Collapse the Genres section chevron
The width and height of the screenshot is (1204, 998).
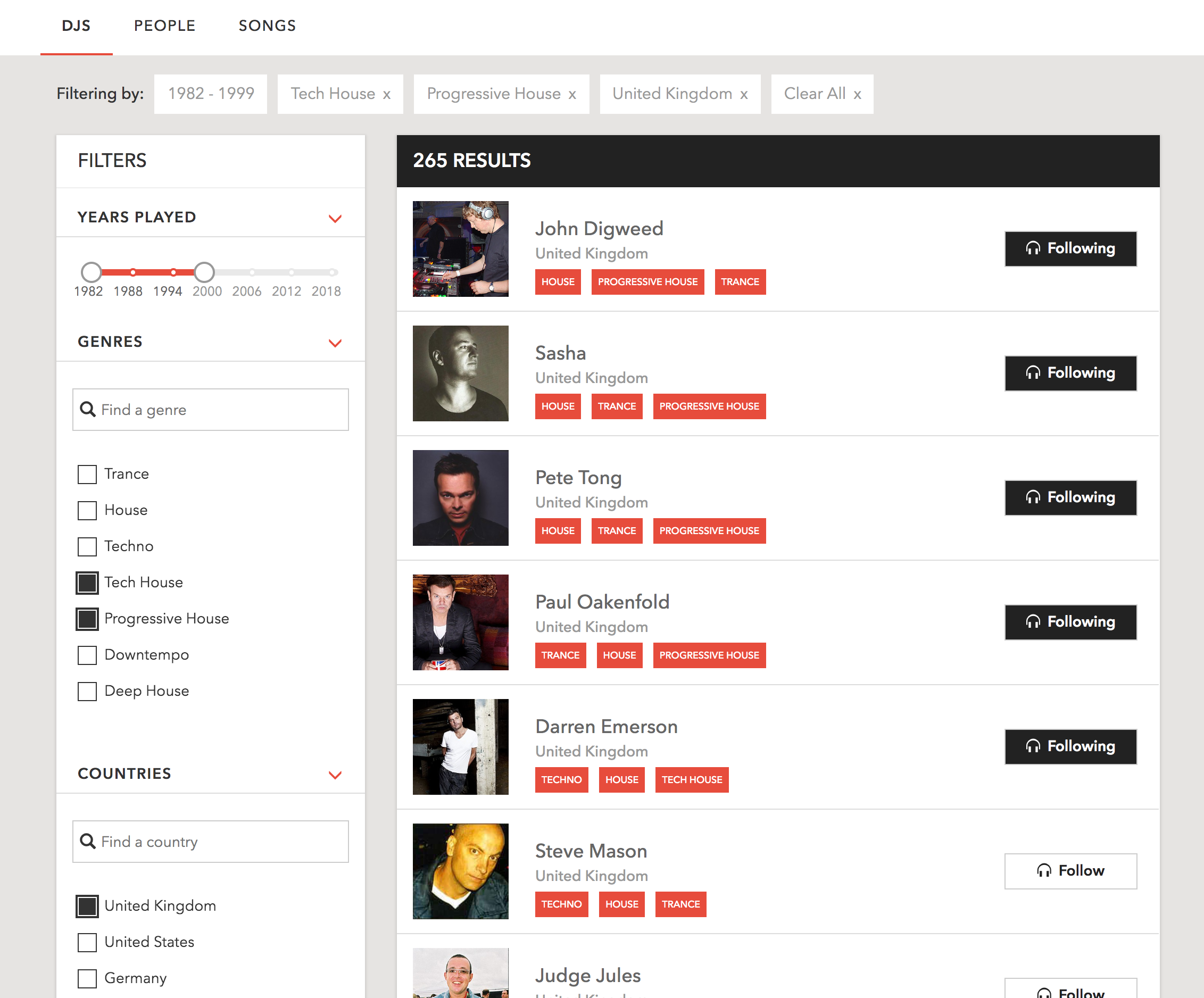335,343
